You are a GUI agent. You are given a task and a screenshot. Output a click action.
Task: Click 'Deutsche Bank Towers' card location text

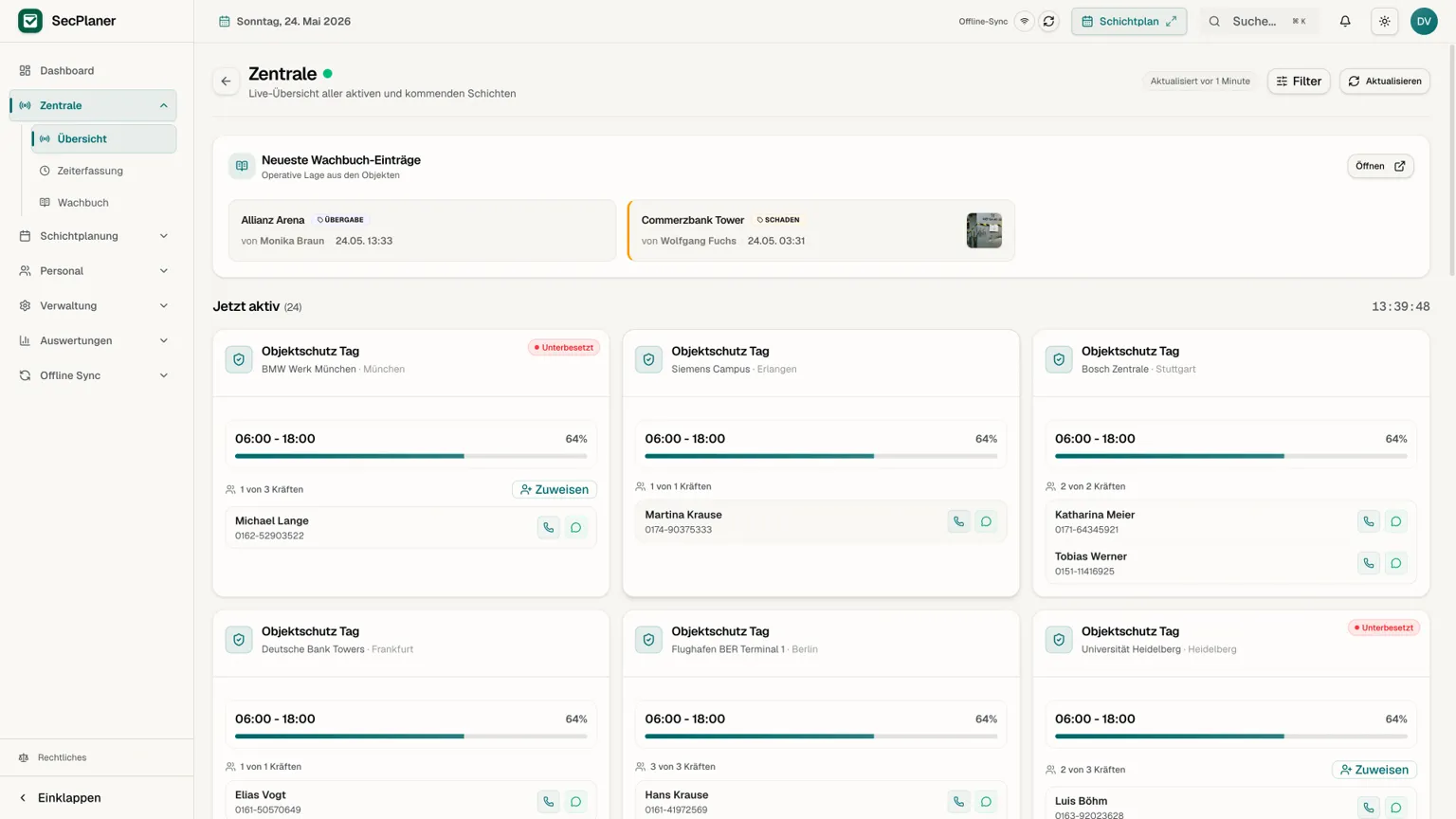click(x=313, y=649)
